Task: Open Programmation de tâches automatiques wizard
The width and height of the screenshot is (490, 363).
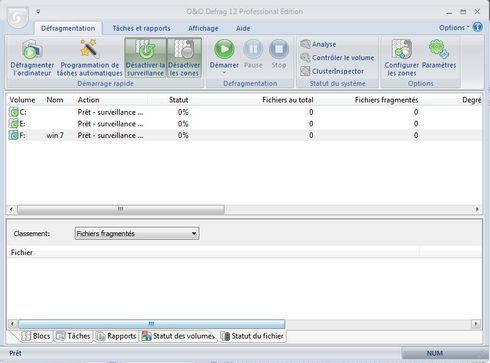Action: (x=90, y=57)
